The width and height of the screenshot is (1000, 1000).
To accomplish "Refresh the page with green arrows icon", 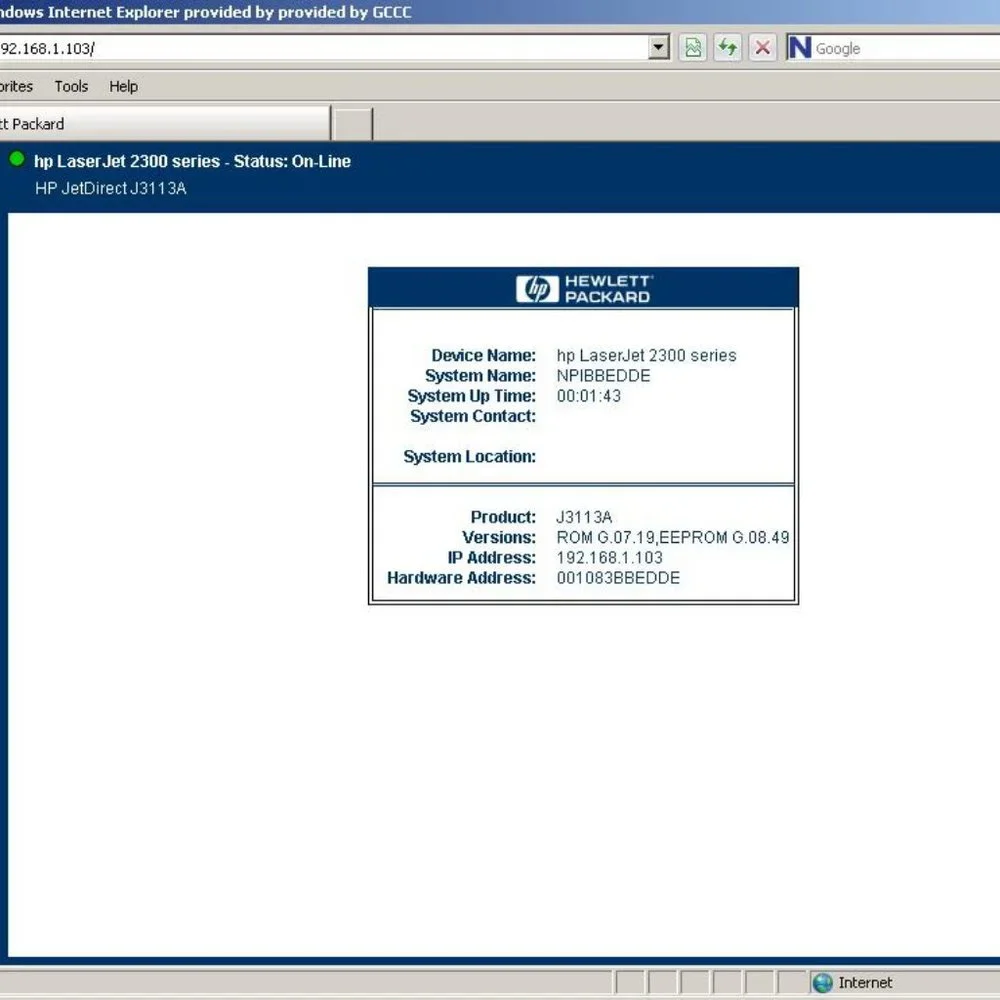I will pyautogui.click(x=728, y=48).
